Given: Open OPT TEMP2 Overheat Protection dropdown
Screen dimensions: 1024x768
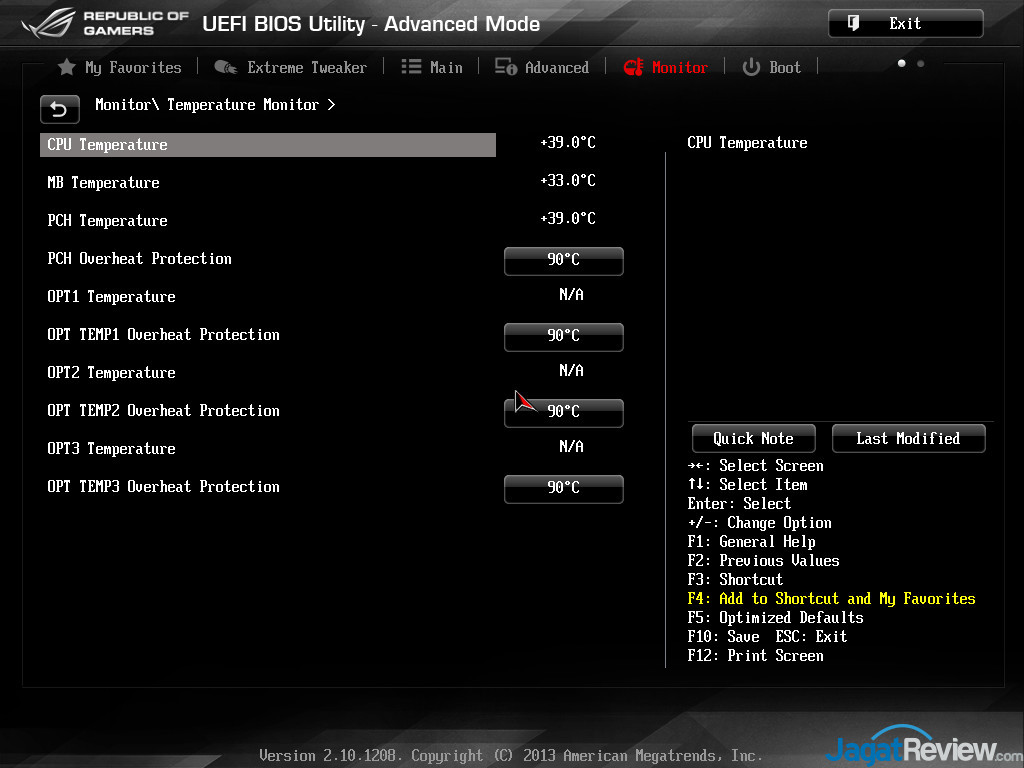Looking at the screenshot, I should point(564,412).
